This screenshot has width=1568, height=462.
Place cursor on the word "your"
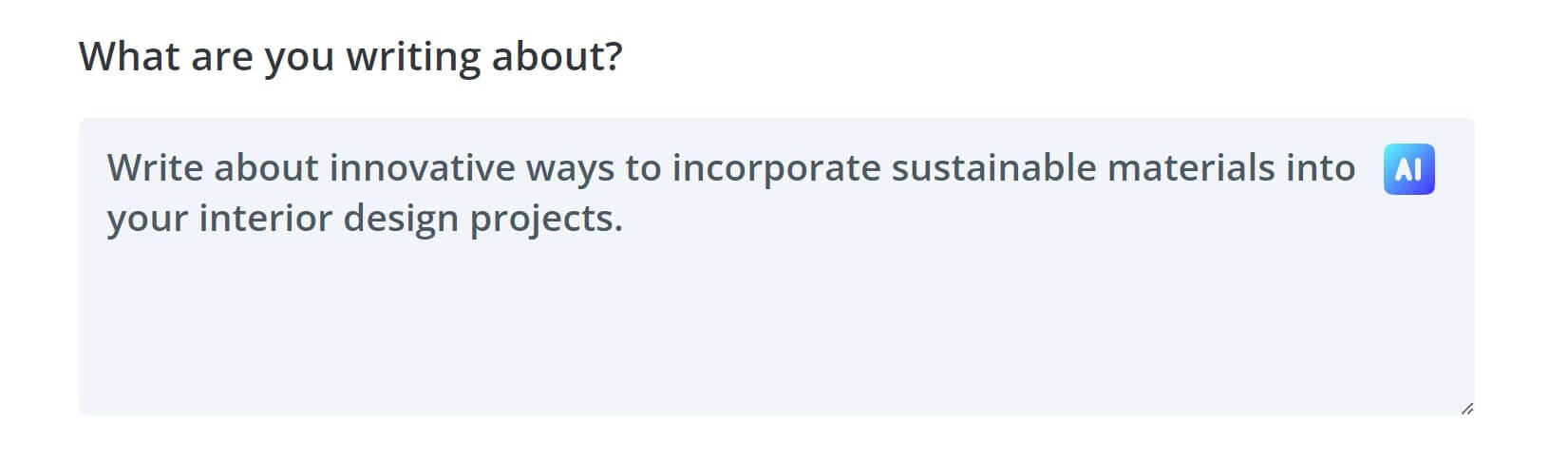tap(145, 219)
